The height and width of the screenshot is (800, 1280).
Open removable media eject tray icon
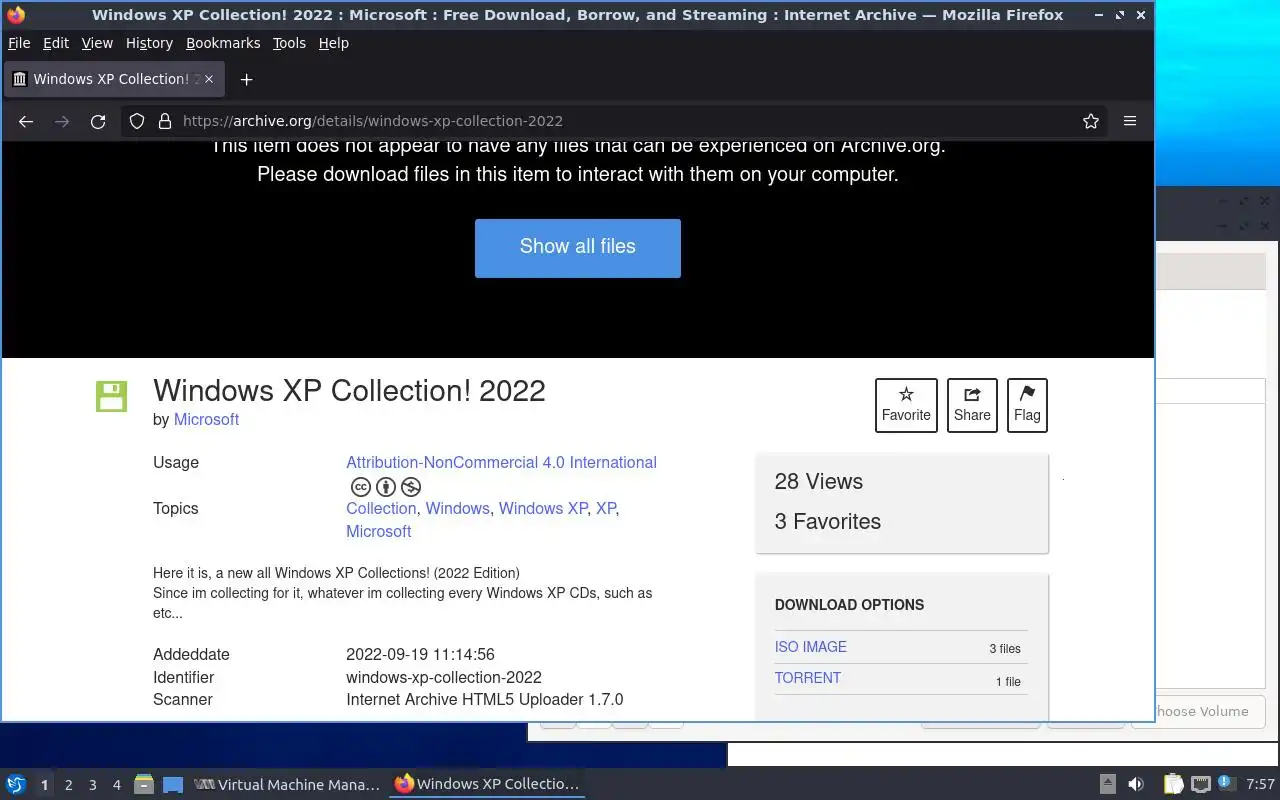pos(1107,784)
